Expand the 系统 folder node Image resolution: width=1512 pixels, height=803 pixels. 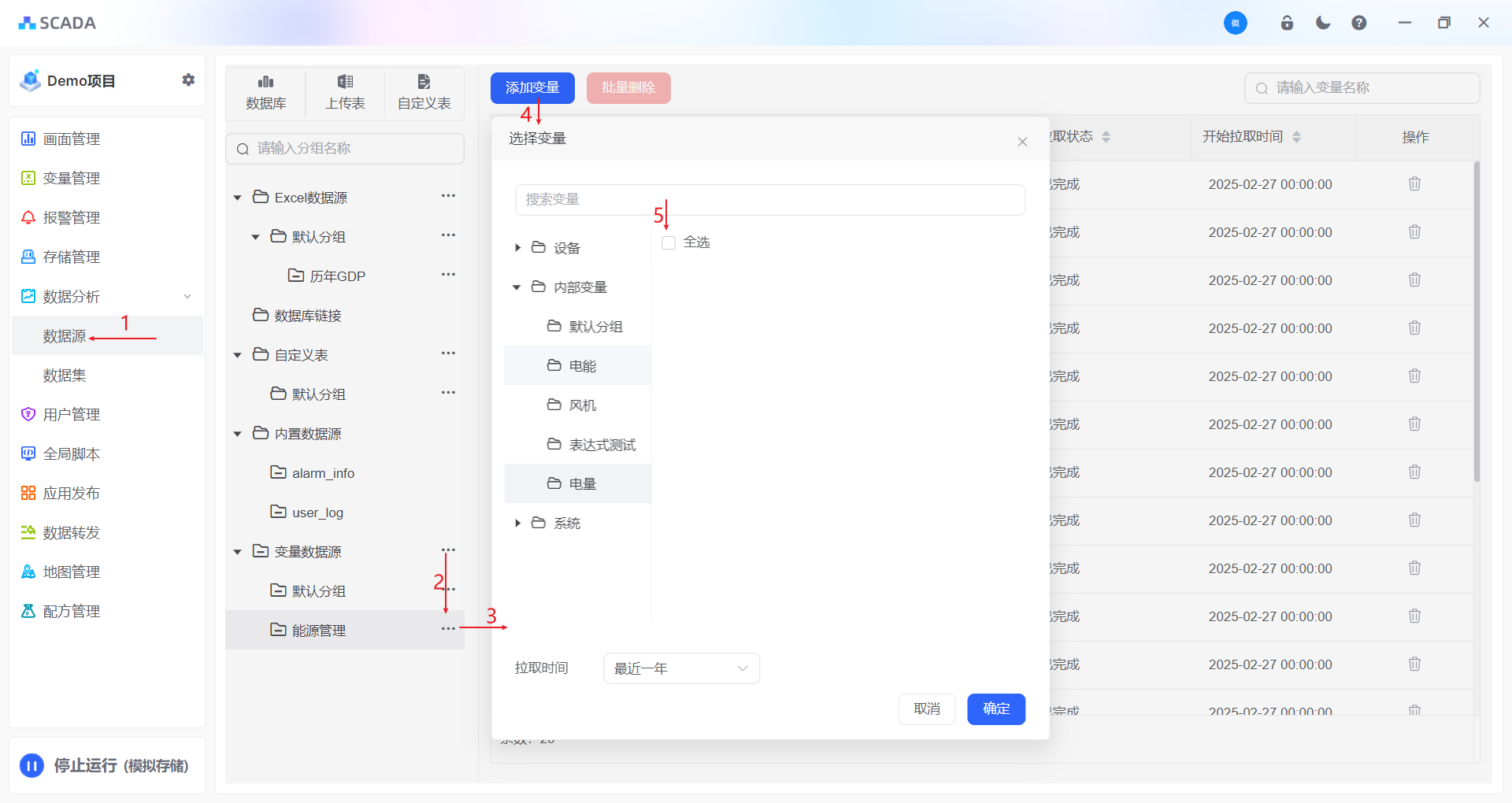point(517,524)
